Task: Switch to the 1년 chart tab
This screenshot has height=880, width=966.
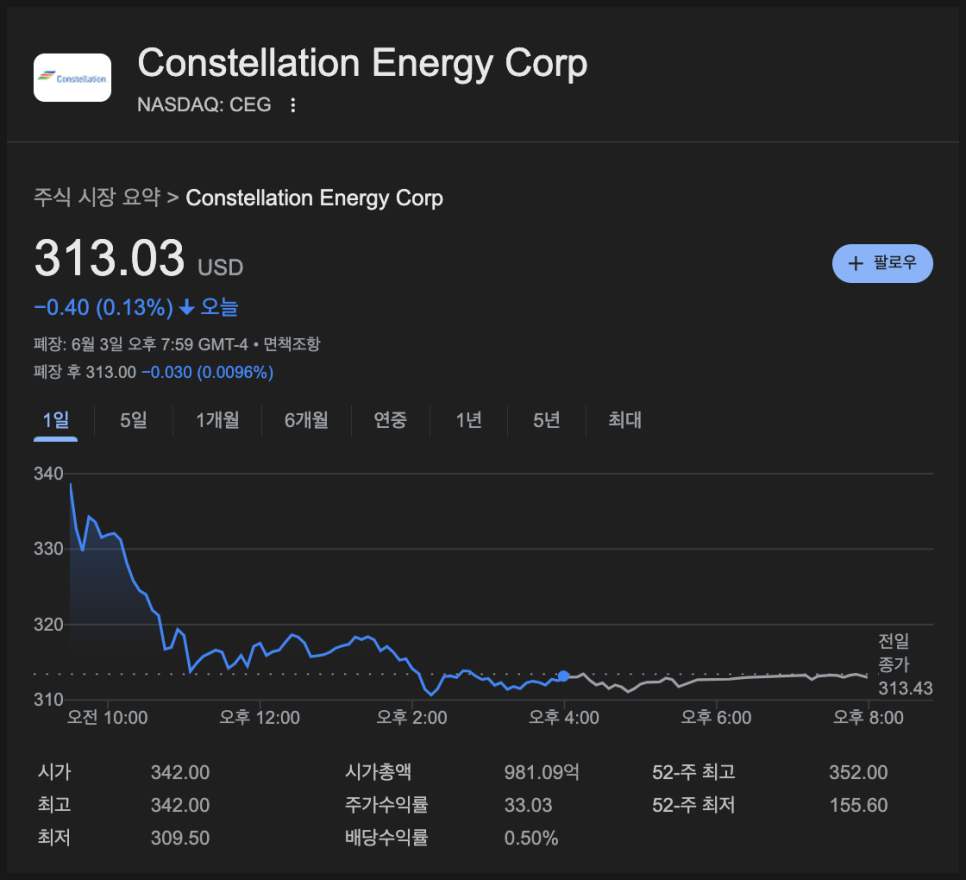Action: point(469,420)
